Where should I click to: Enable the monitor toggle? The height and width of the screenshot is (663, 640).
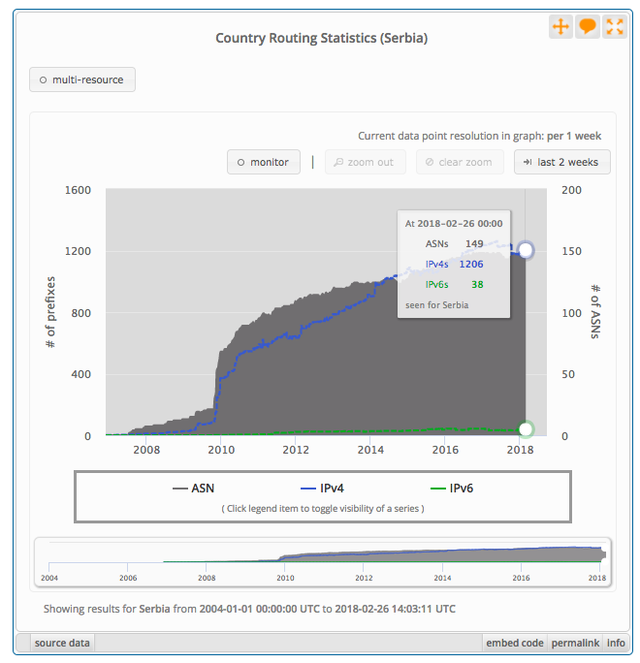pos(264,162)
